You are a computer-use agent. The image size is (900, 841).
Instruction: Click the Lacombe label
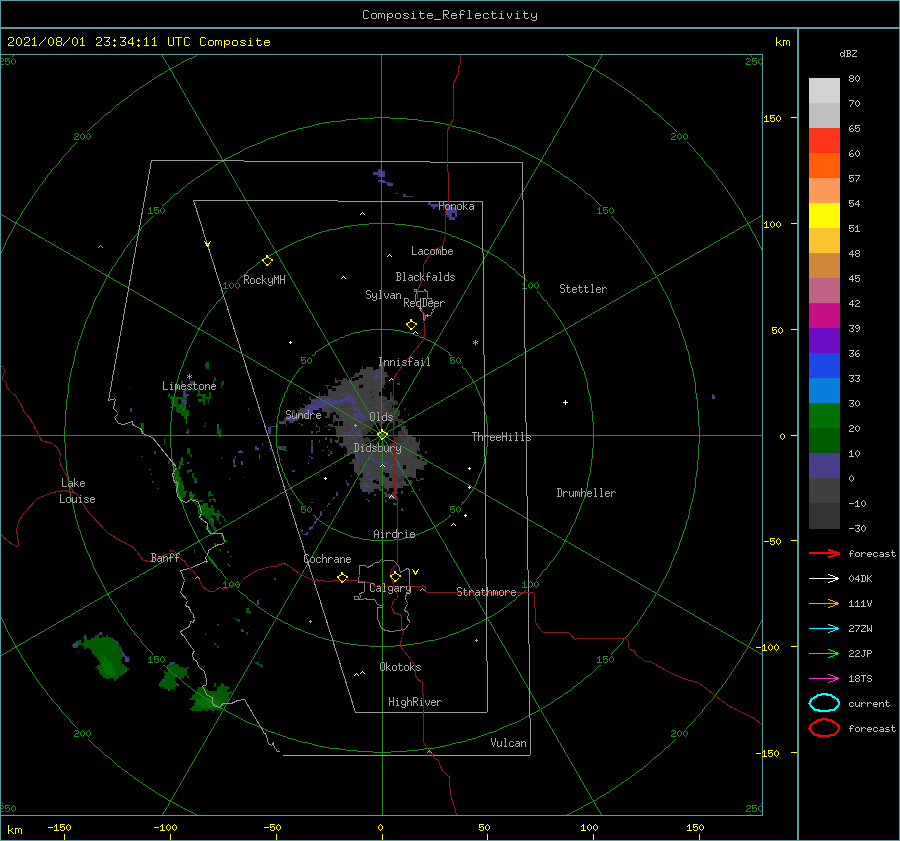point(432,251)
